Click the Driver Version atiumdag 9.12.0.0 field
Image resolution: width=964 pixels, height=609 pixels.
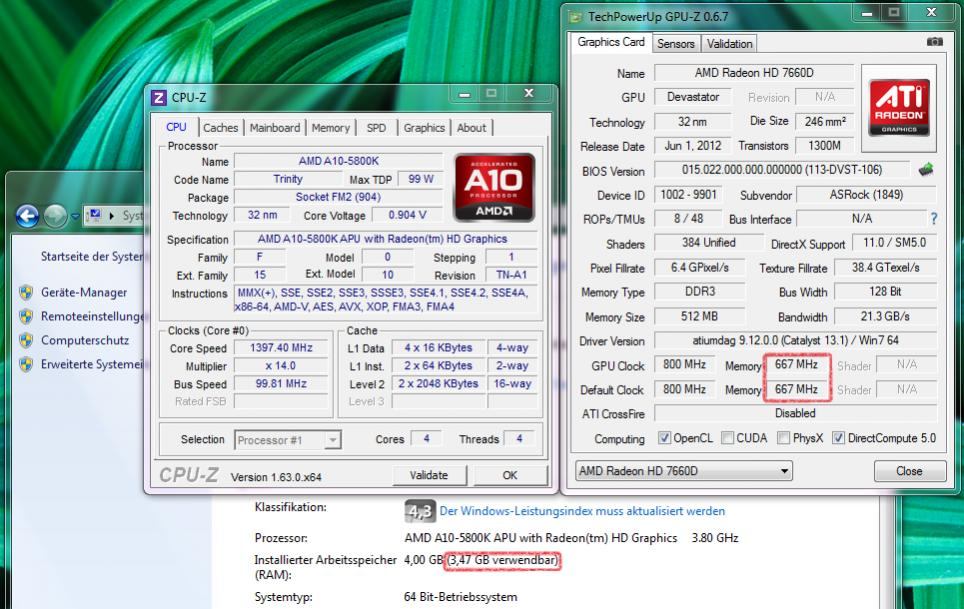(x=795, y=340)
